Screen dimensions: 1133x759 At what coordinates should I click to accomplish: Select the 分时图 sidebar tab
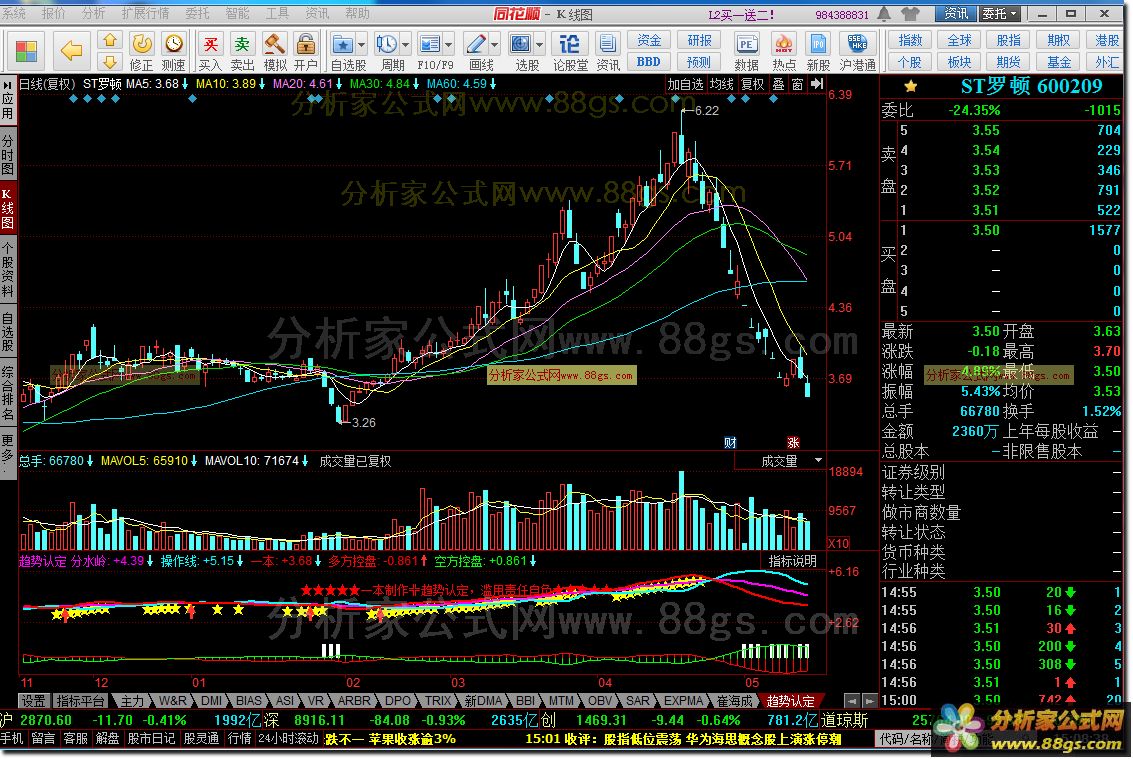(7, 155)
